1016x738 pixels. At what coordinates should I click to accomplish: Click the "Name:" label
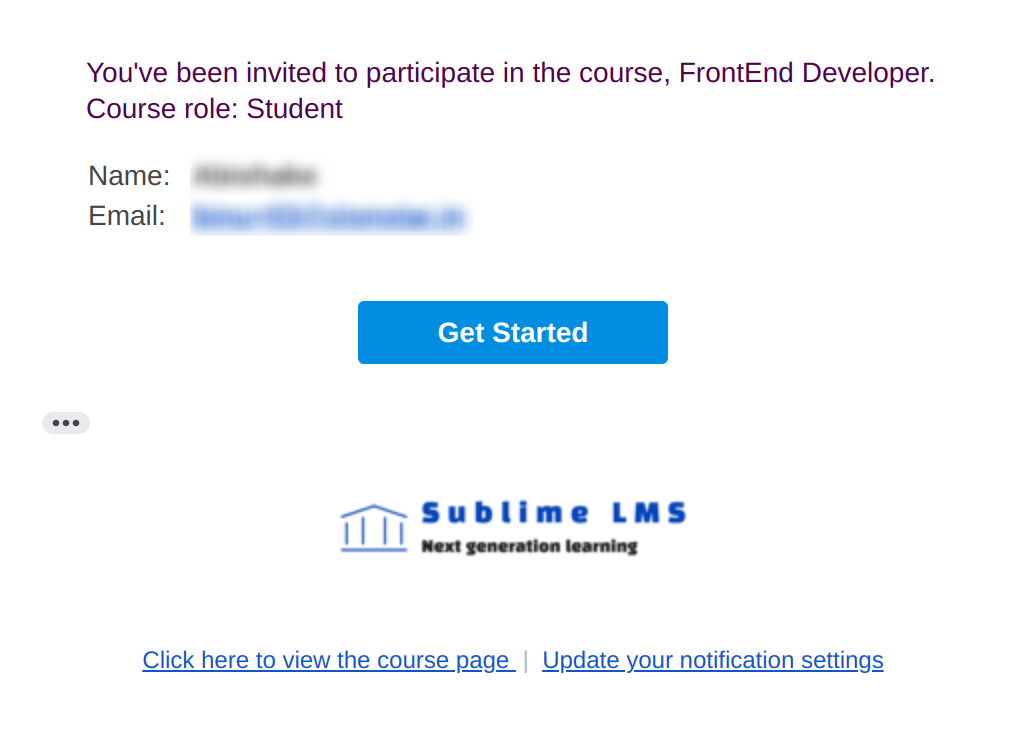click(x=129, y=176)
